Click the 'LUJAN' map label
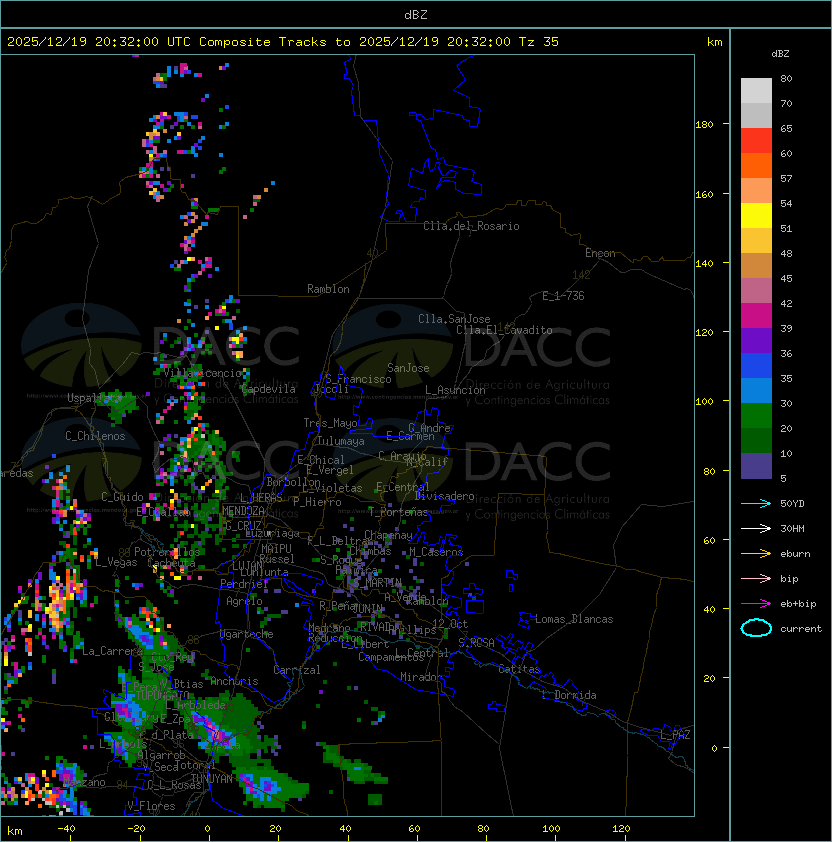Screen dimensions: 832x842 [247, 566]
